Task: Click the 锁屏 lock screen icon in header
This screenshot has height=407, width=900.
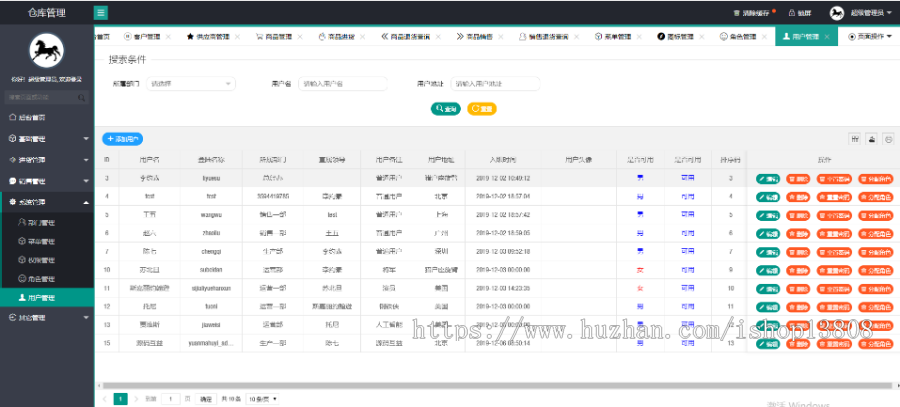Action: click(792, 13)
